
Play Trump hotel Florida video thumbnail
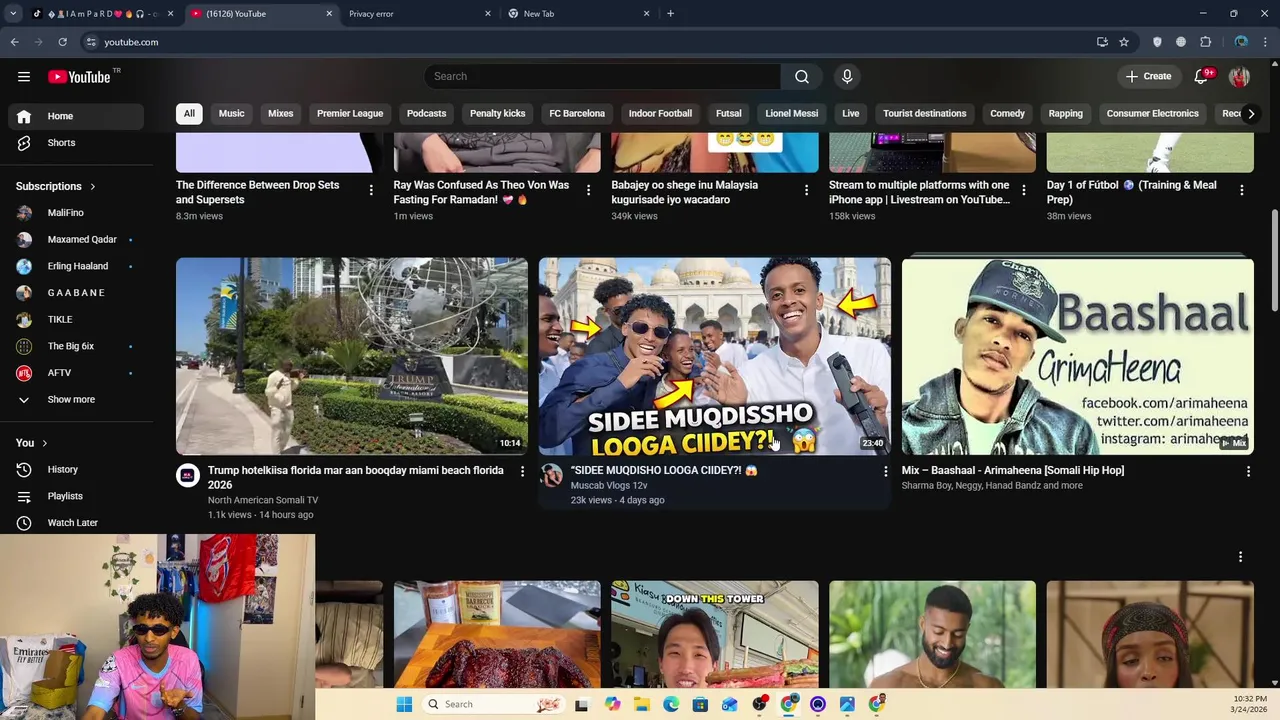(x=352, y=356)
